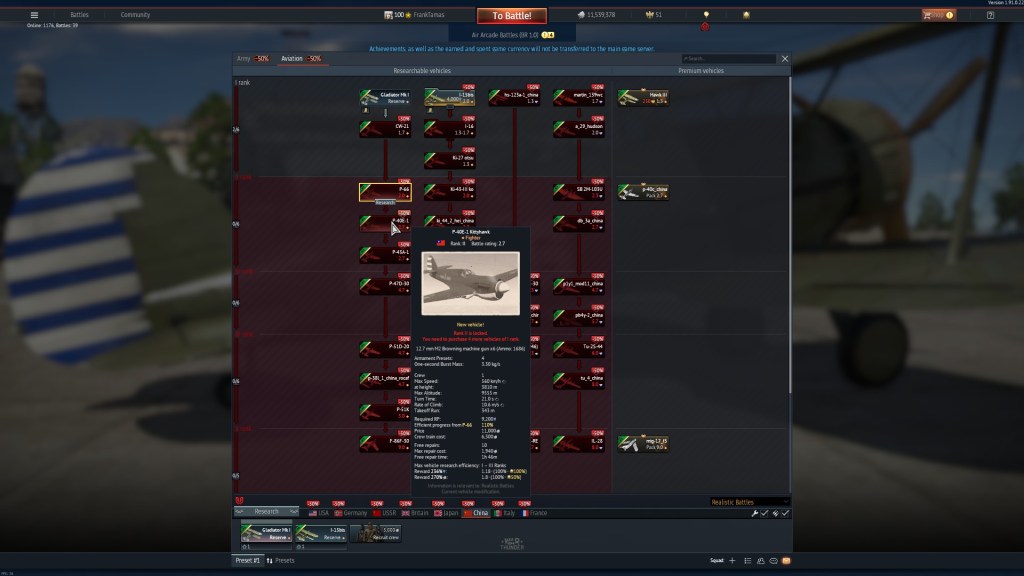Open the Shop cart icon

pyautogui.click(x=937, y=15)
